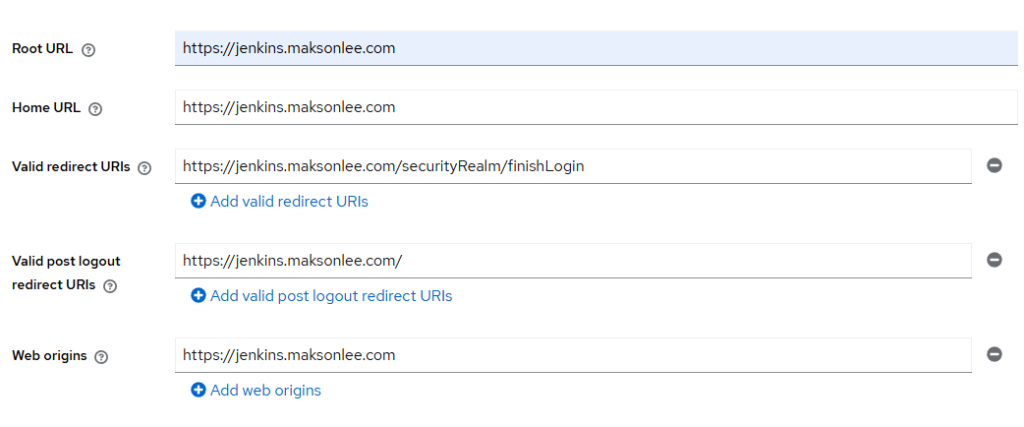
Task: Add valid post logout redirect URIs link
Action: tap(321, 296)
